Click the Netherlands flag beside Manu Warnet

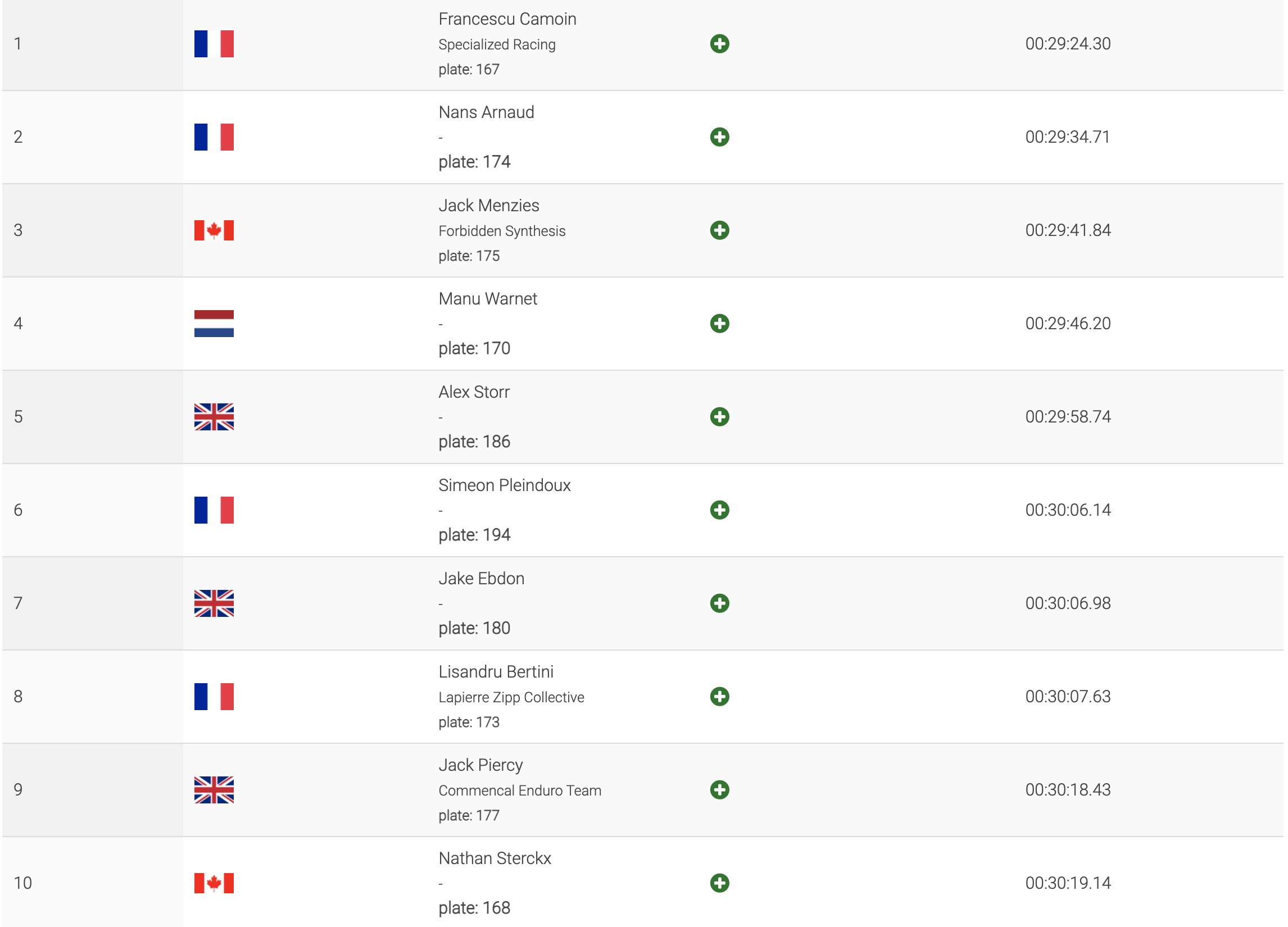pyautogui.click(x=214, y=324)
